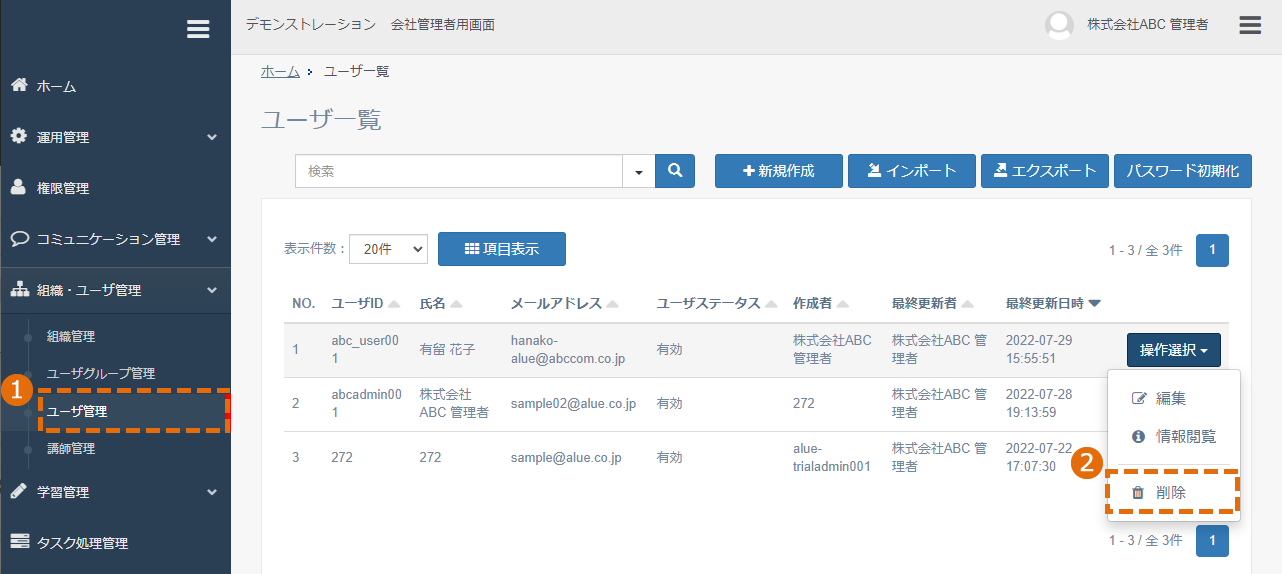Sort by 作成者 column arrow
This screenshot has width=1282, height=574.
point(842,304)
